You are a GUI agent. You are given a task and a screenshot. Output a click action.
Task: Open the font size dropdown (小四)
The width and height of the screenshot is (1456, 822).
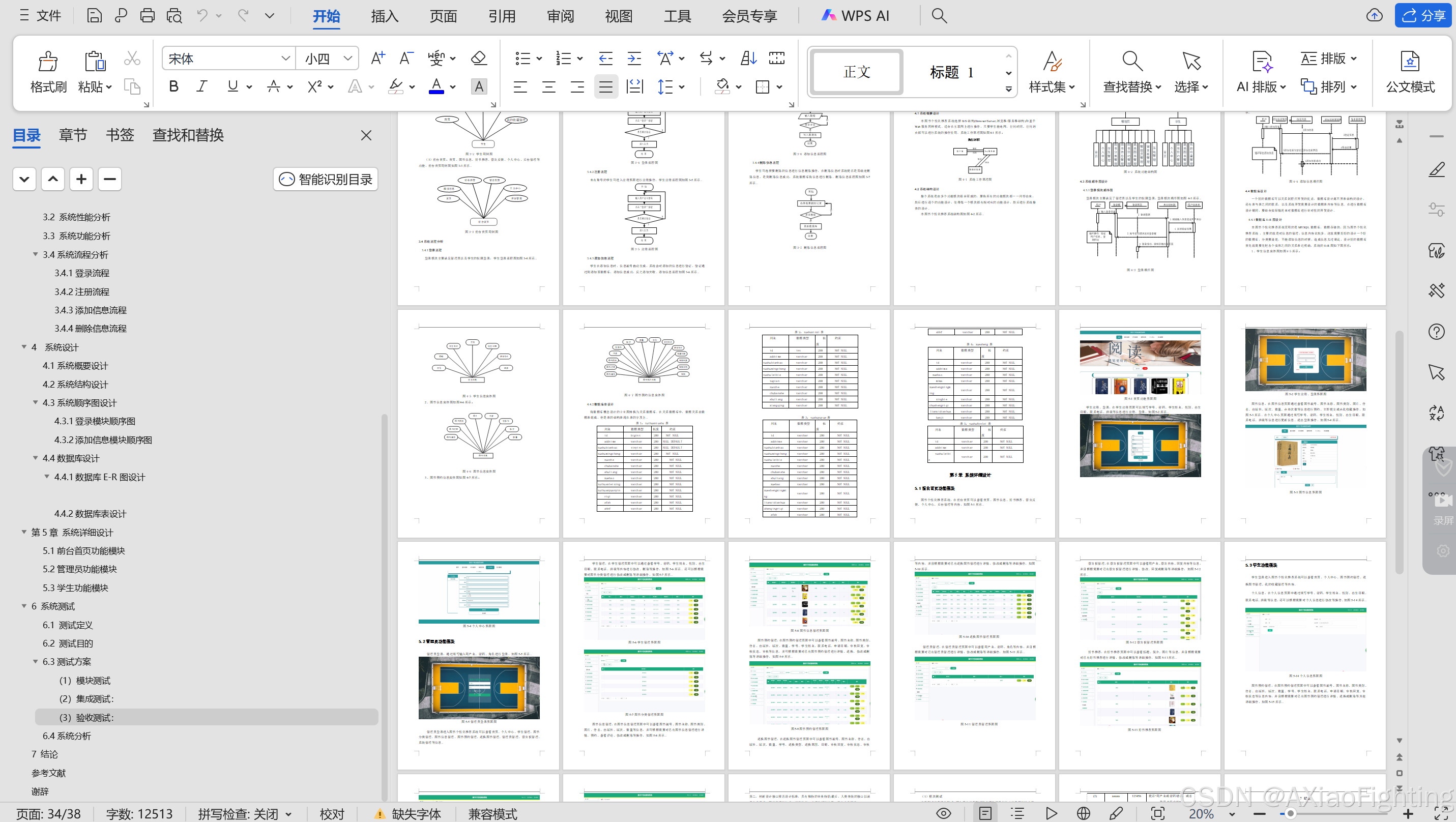click(x=347, y=58)
